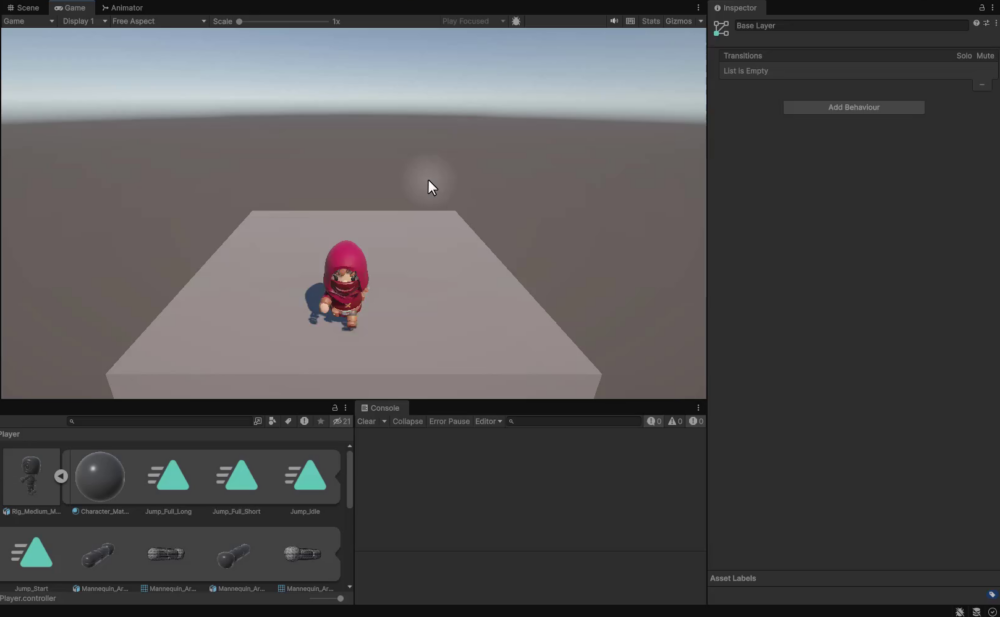The image size is (1000, 617).
Task: Toggle Gizmos in the Game view
Action: click(678, 21)
